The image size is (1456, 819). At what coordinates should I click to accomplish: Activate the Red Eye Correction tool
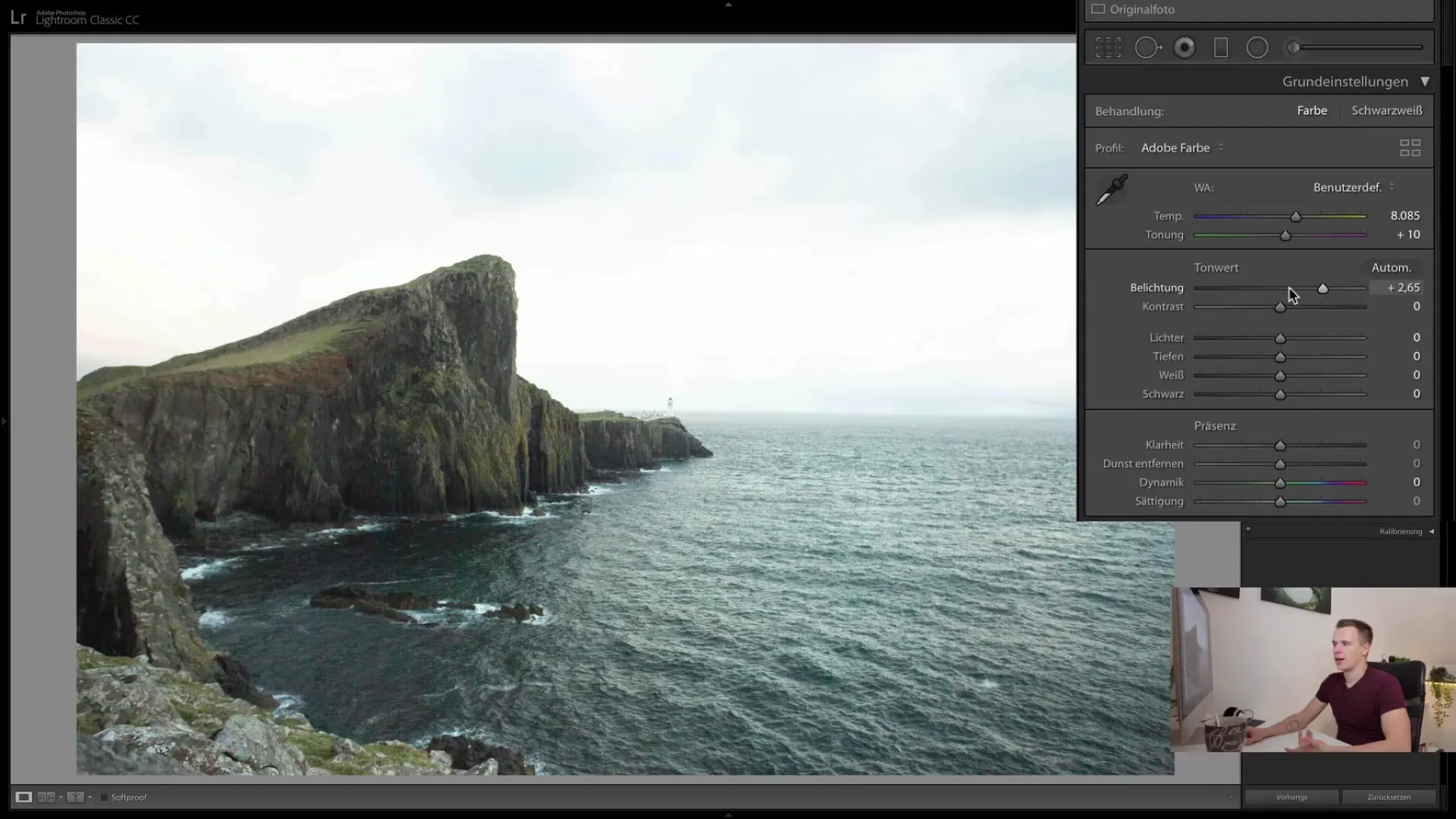(1185, 48)
